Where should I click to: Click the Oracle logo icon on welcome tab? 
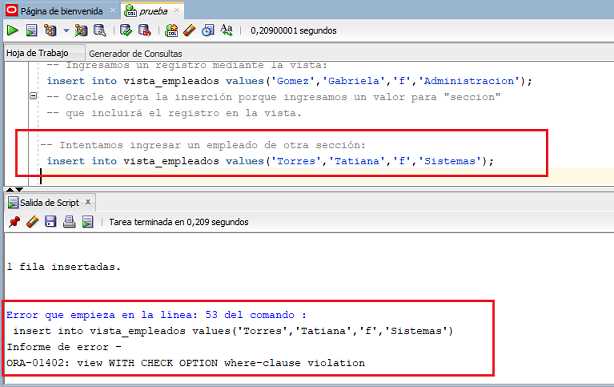(12, 11)
